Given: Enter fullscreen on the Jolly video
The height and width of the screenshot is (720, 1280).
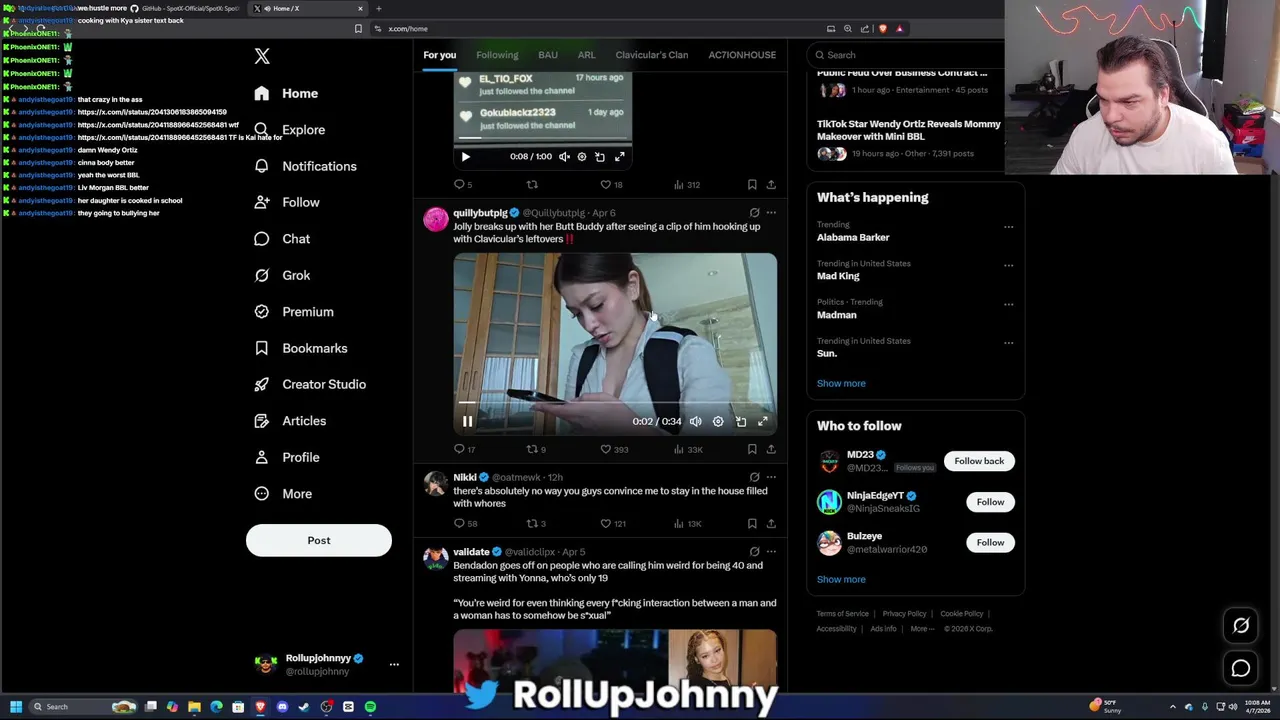Looking at the screenshot, I should 763,421.
